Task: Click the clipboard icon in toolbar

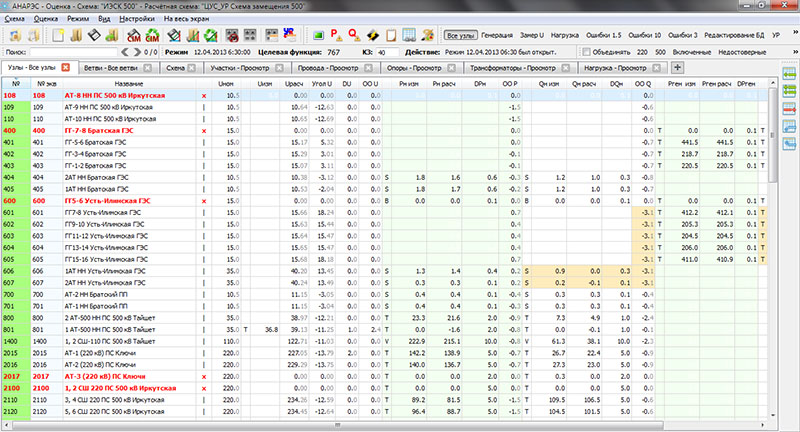Action: pos(391,35)
